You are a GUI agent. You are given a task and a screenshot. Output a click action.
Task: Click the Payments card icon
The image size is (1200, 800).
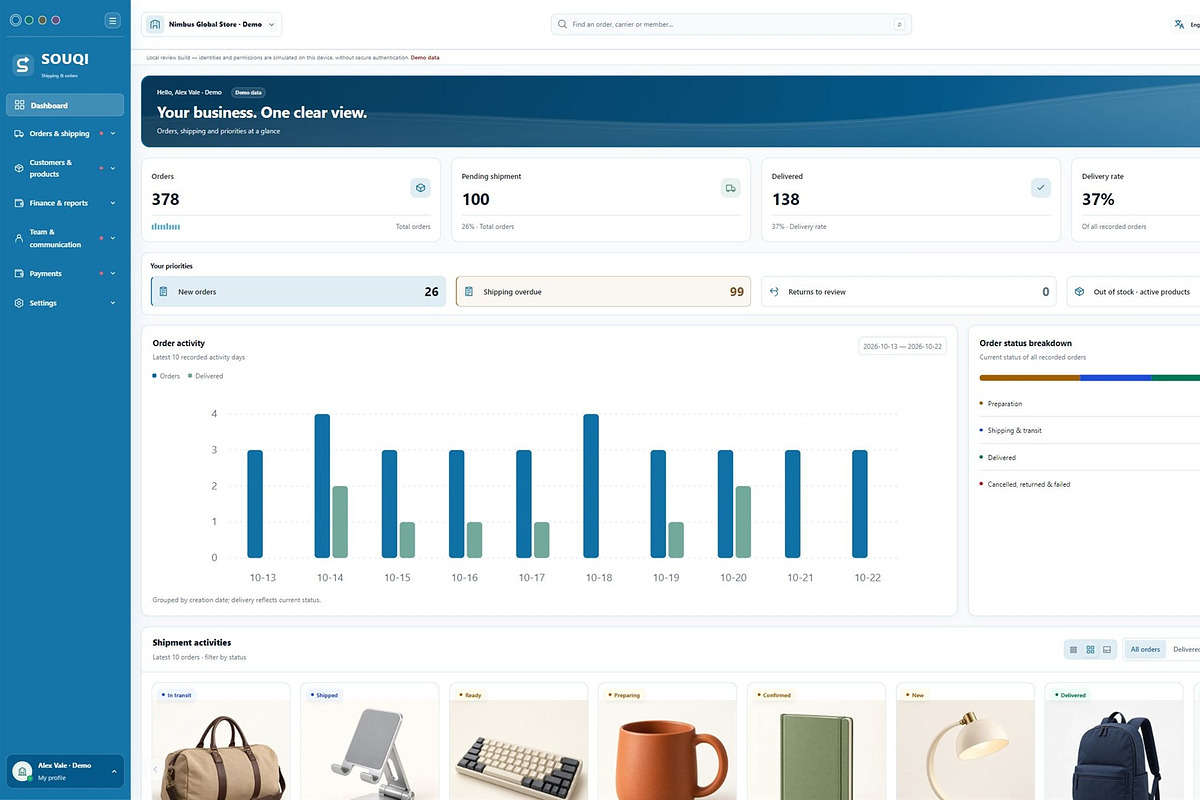tap(19, 273)
